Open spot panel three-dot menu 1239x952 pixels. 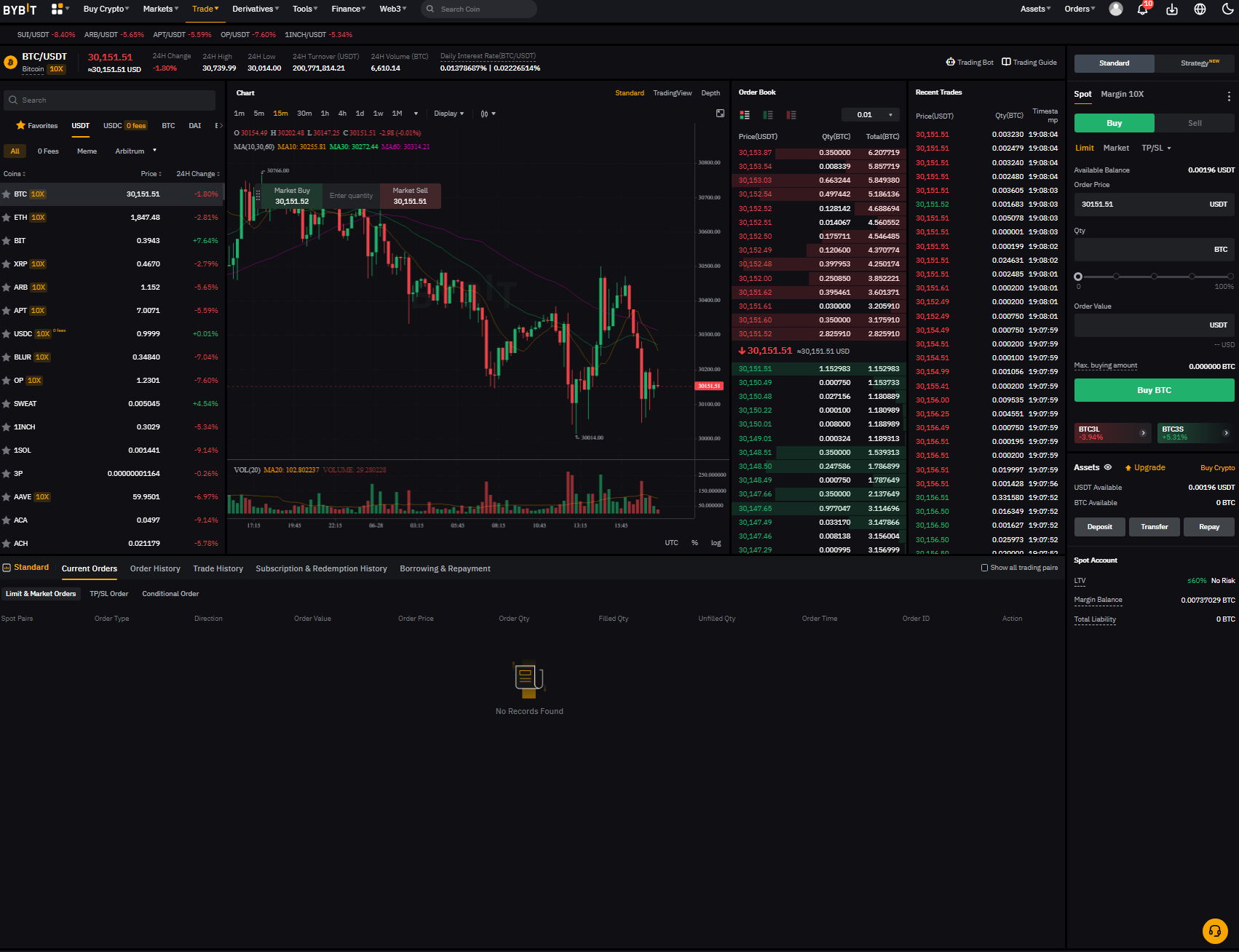[x=1229, y=96]
